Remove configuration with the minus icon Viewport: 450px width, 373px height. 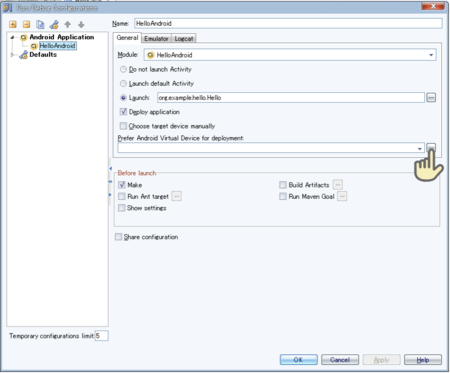[x=26, y=24]
